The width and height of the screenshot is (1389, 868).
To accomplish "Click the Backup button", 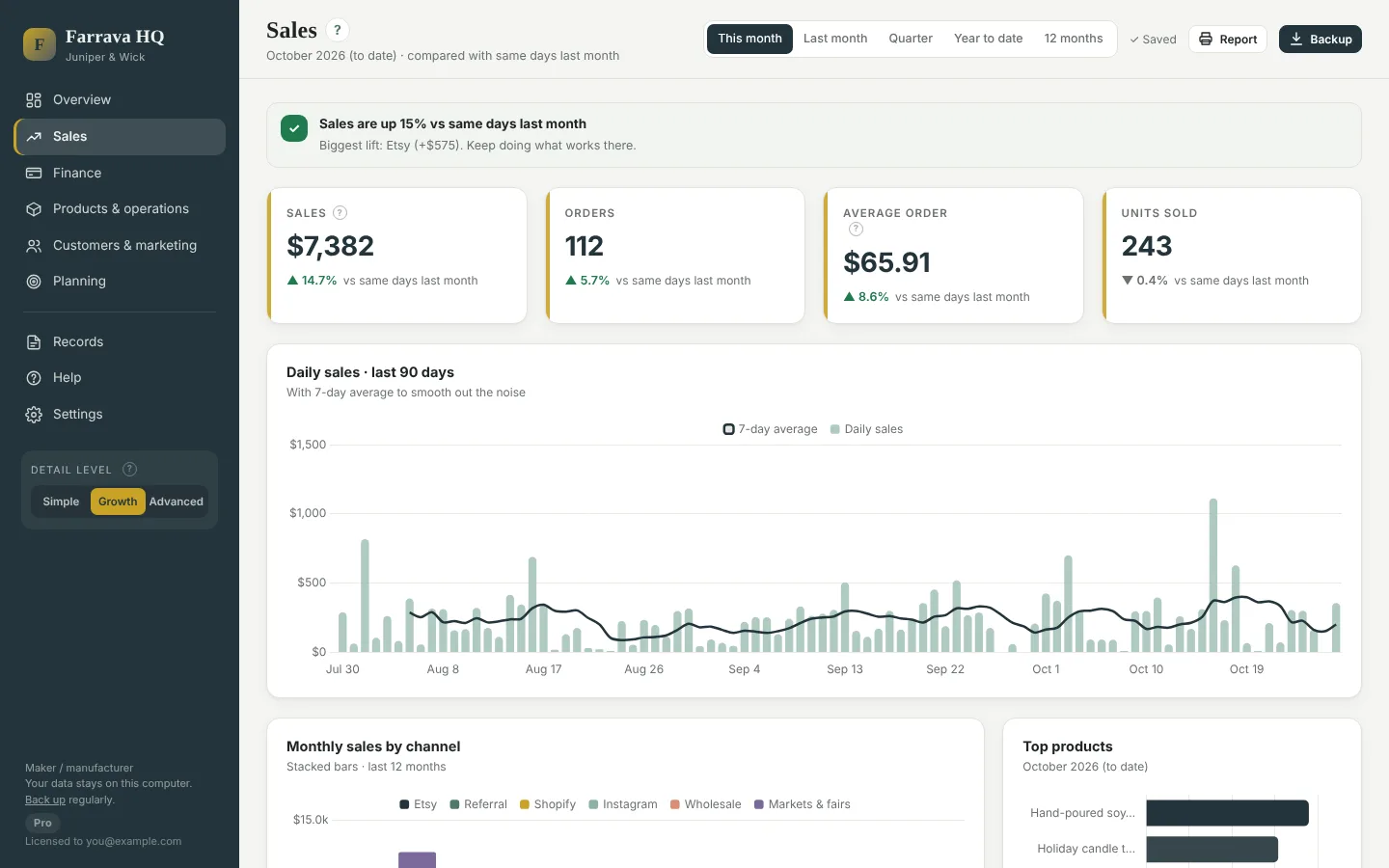I will point(1321,40).
